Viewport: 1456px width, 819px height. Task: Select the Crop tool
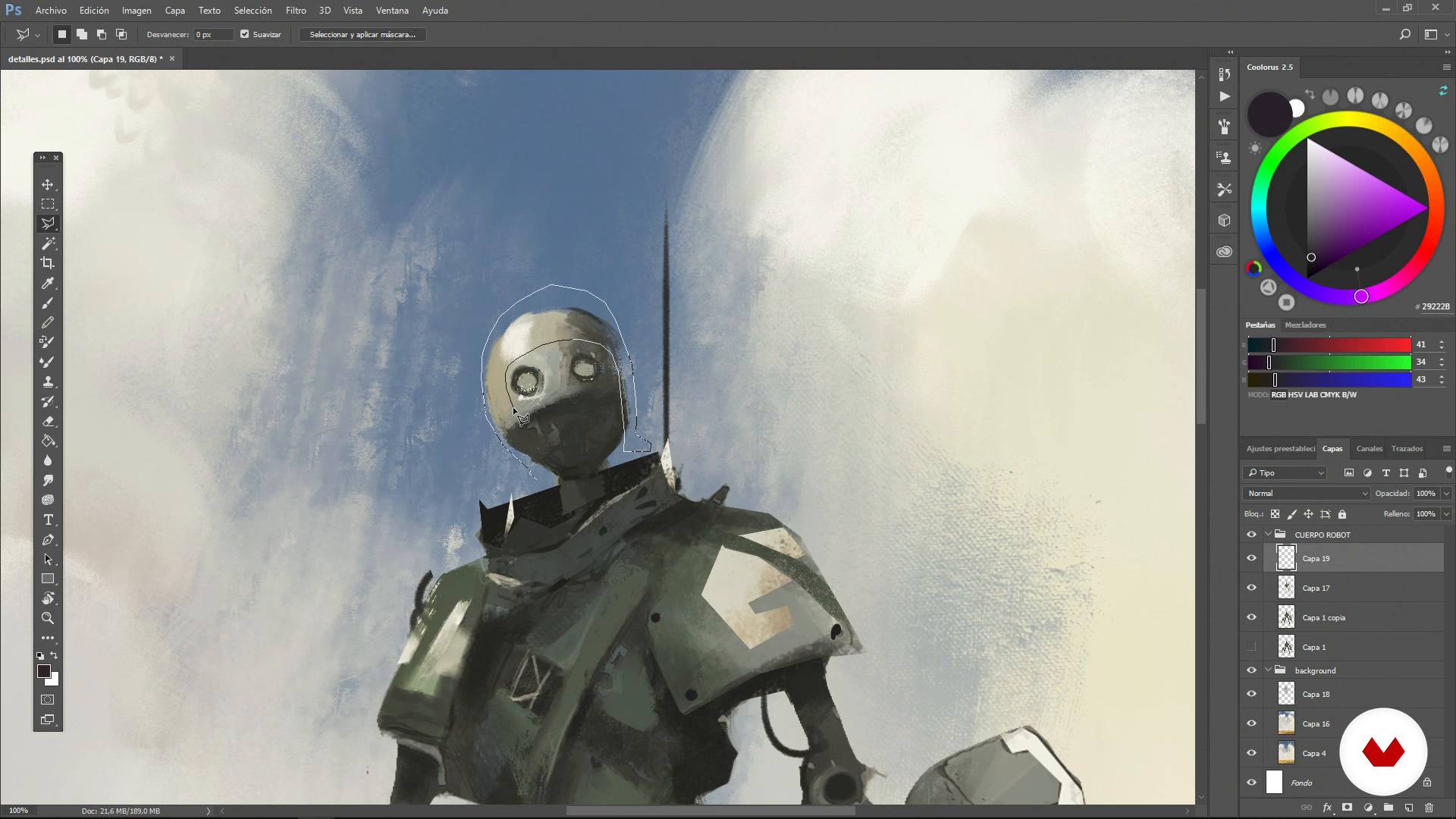pyautogui.click(x=48, y=263)
